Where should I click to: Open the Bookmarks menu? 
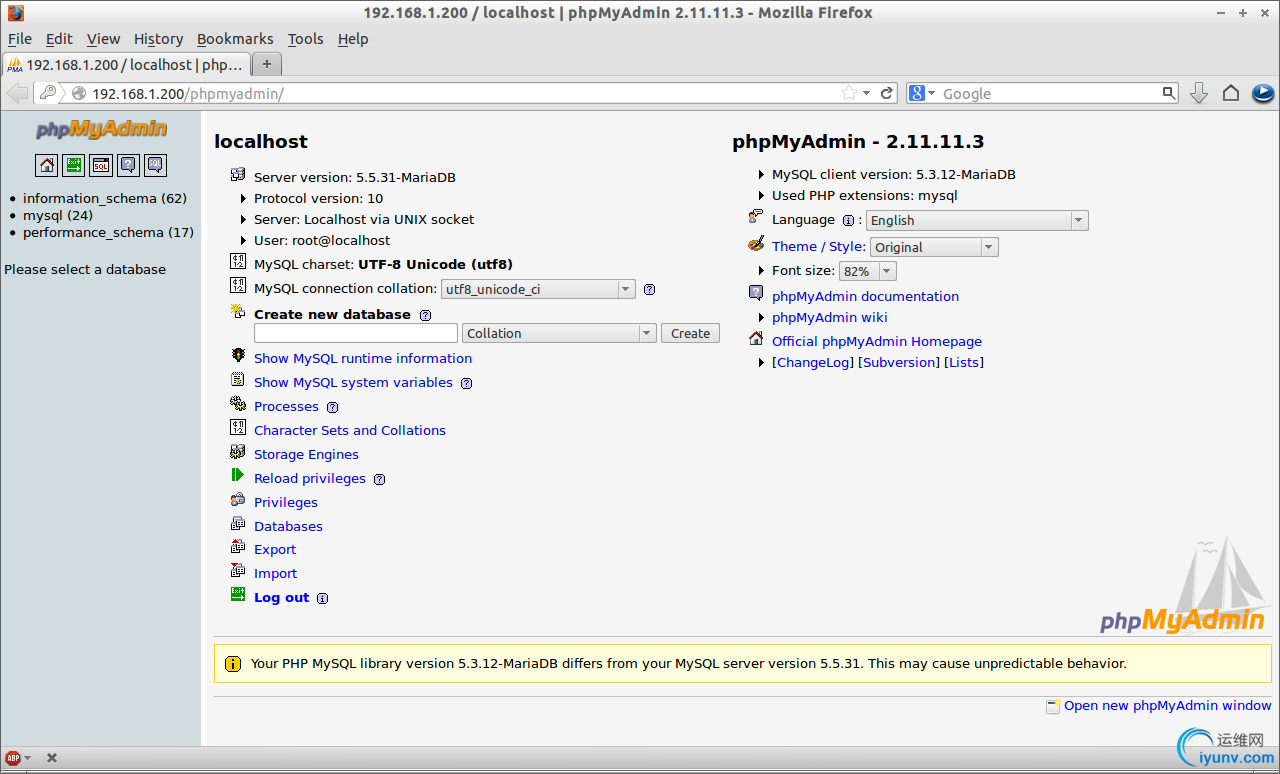[x=235, y=39]
